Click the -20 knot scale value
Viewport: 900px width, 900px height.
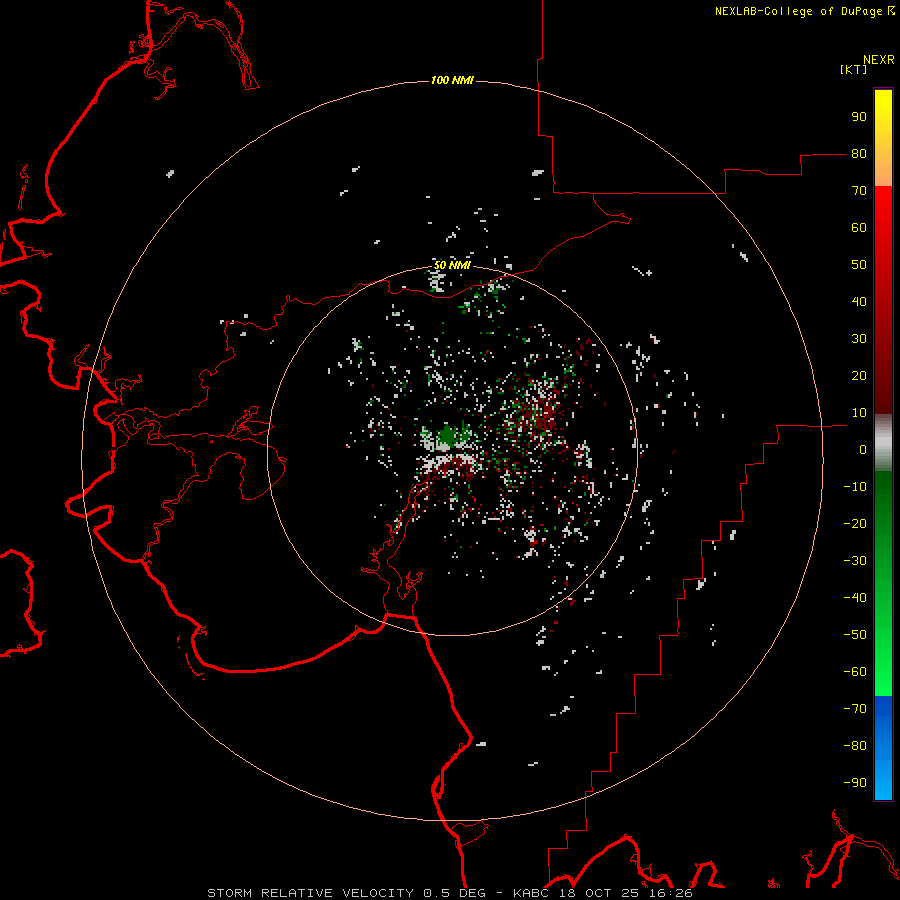855,523
